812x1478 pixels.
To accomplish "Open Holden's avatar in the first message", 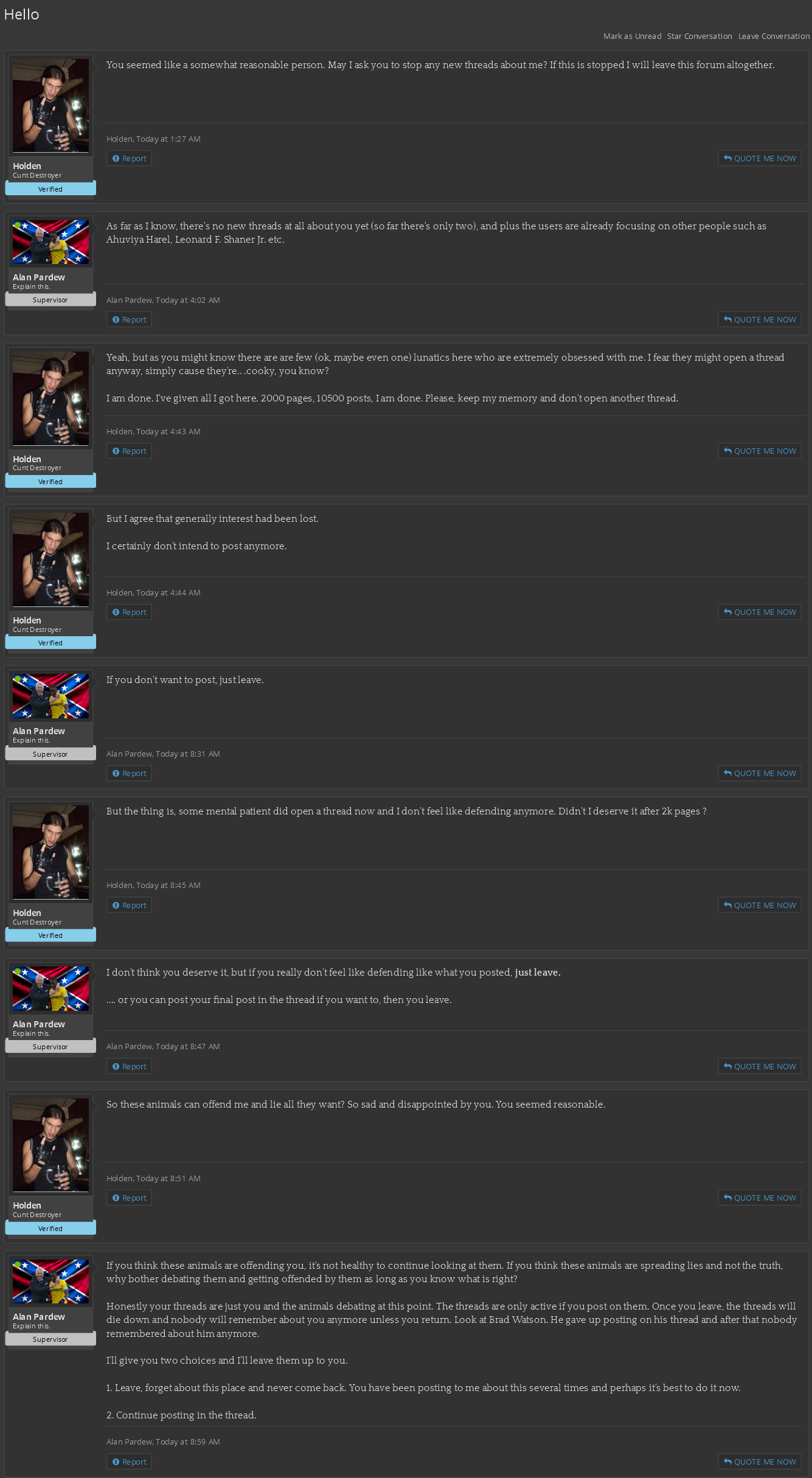I will click(50, 105).
